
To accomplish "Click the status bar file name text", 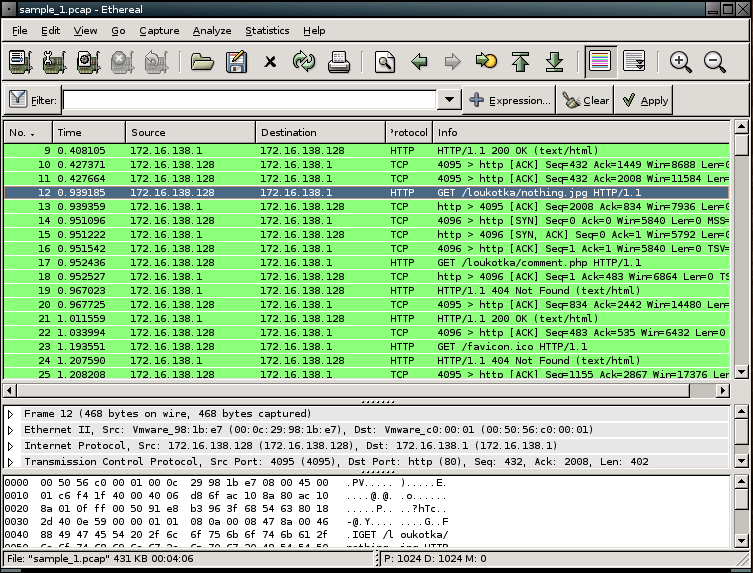I will [100, 559].
